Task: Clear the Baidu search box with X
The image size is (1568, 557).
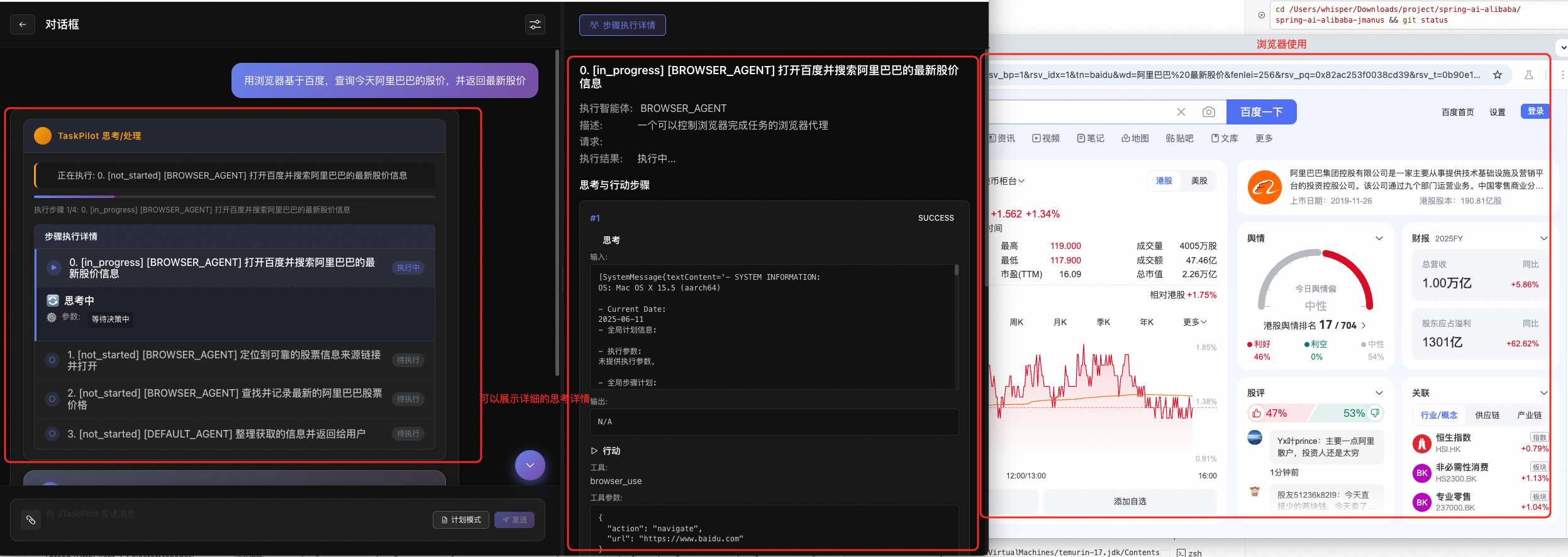Action: tap(1181, 112)
